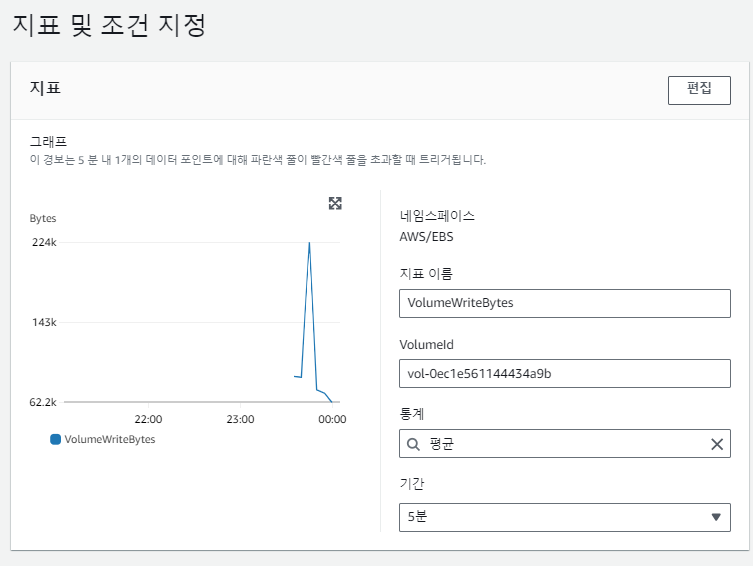
Task: Click the 00:00 time axis label
Action: pos(331,419)
